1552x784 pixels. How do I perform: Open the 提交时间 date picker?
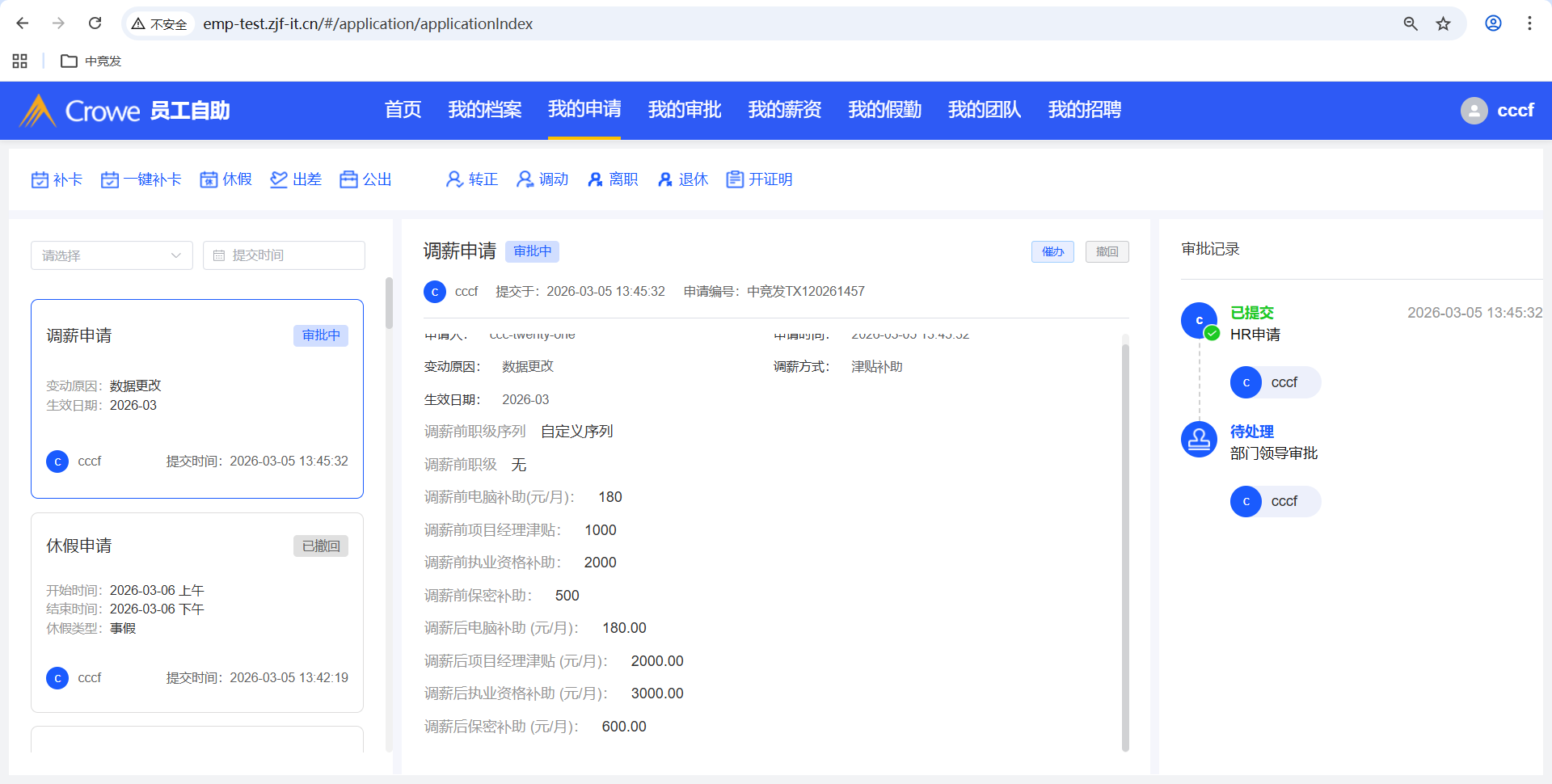284,255
